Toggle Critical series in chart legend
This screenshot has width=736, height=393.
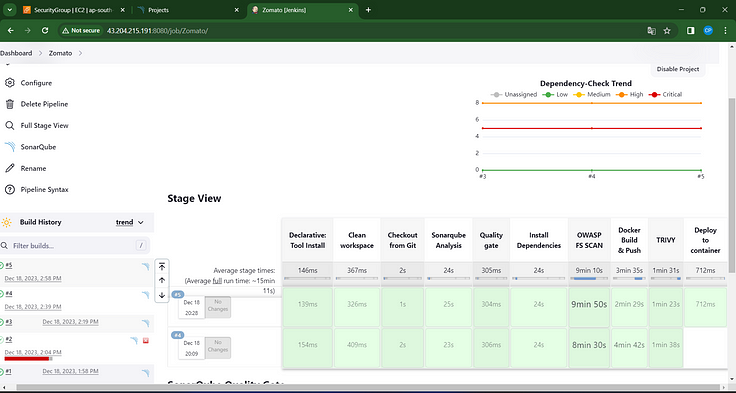coord(665,94)
